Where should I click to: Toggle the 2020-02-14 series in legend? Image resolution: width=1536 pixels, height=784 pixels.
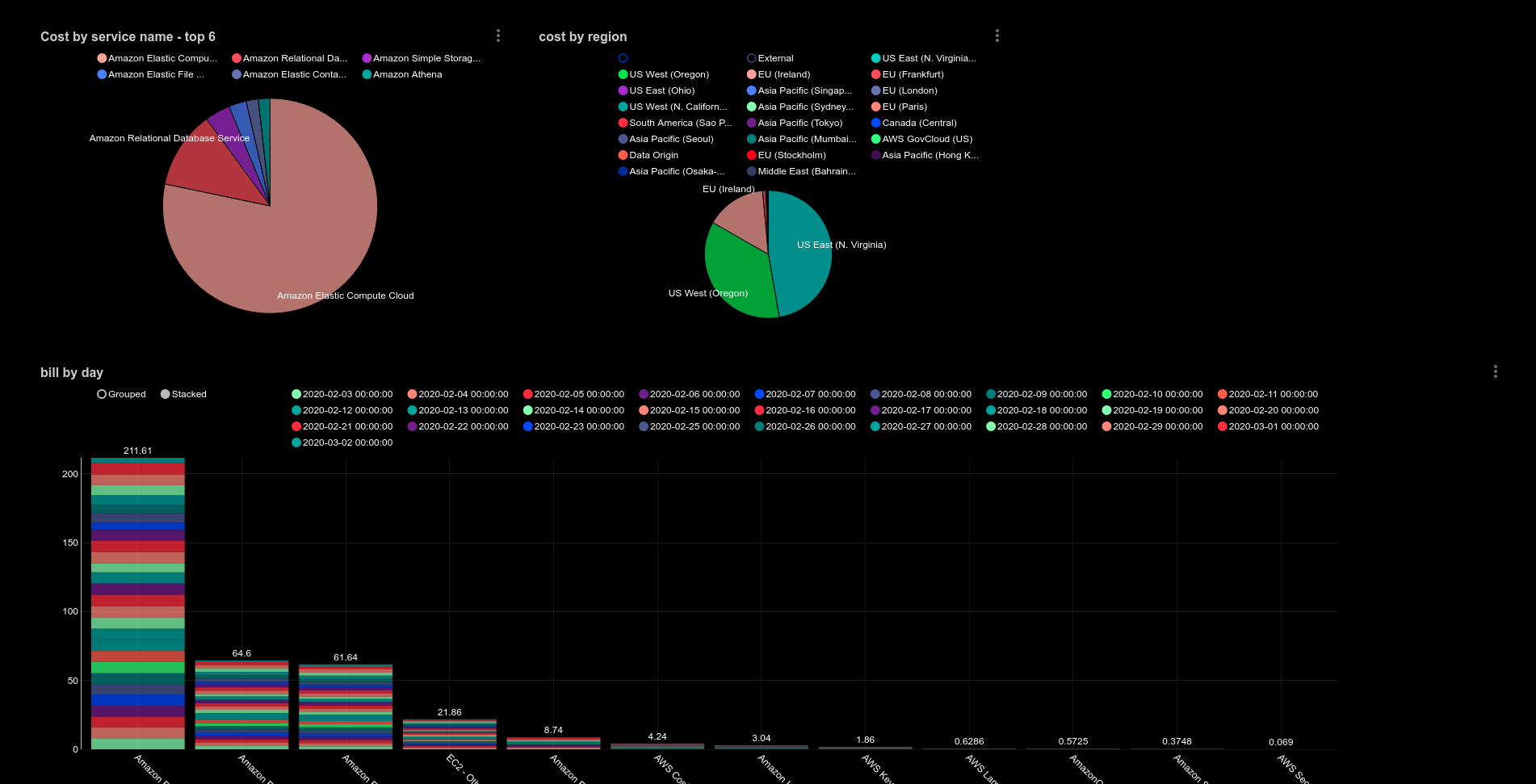[x=574, y=410]
